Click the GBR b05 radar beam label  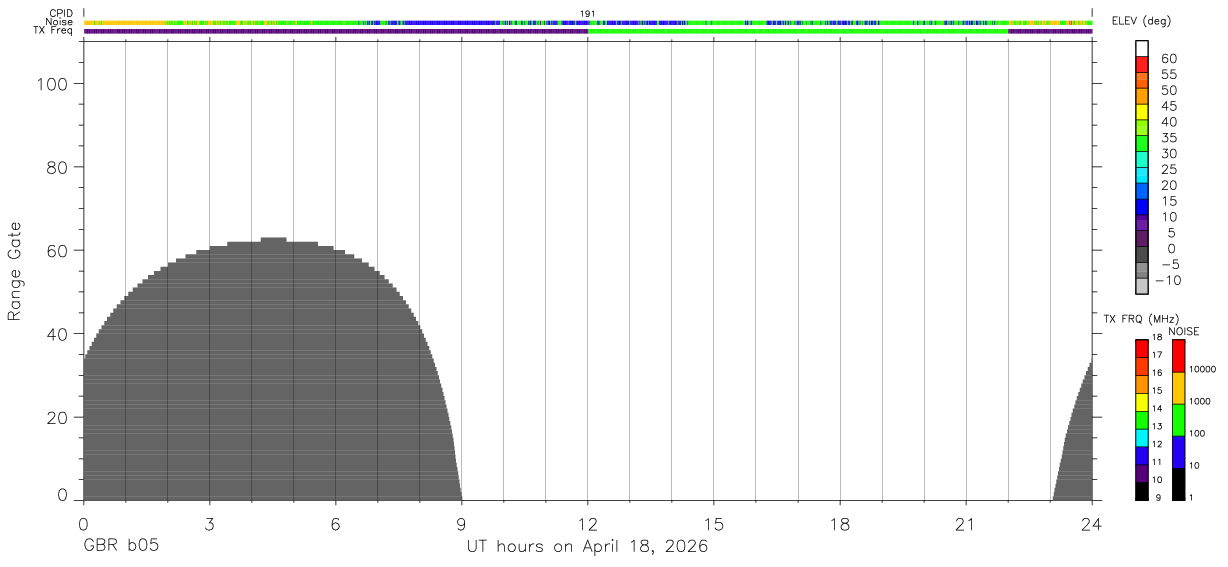(120, 547)
